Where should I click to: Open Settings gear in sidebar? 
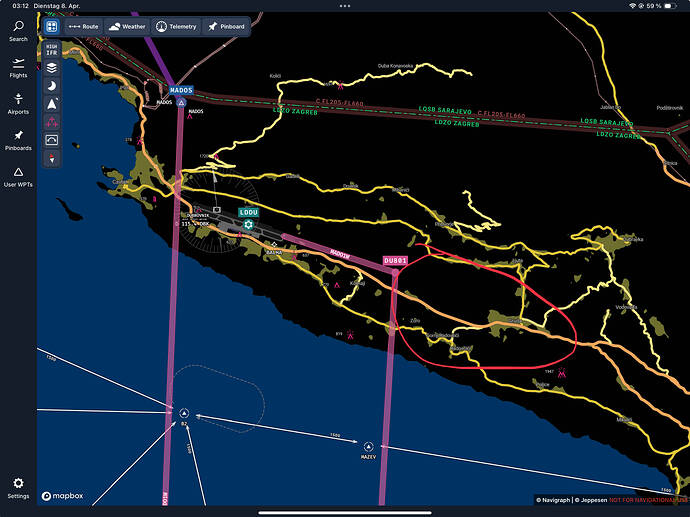pyautogui.click(x=18, y=488)
